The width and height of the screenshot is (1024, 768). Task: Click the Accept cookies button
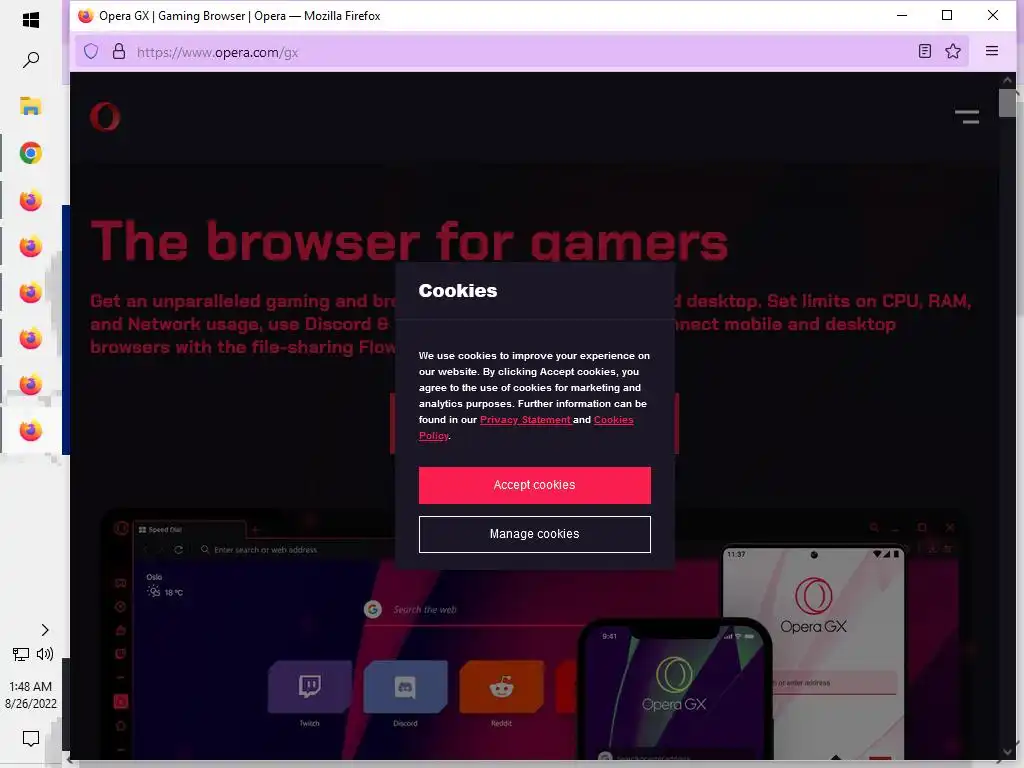tap(534, 485)
